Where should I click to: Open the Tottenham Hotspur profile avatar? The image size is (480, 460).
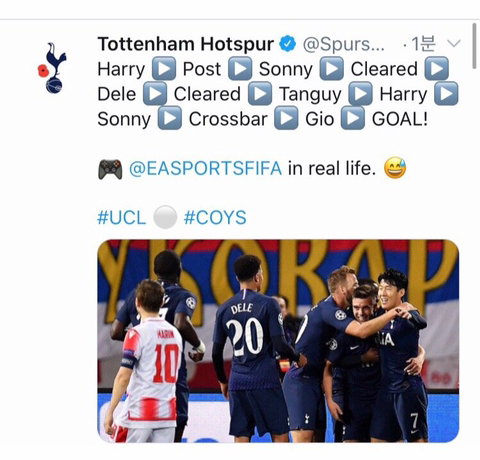click(52, 68)
